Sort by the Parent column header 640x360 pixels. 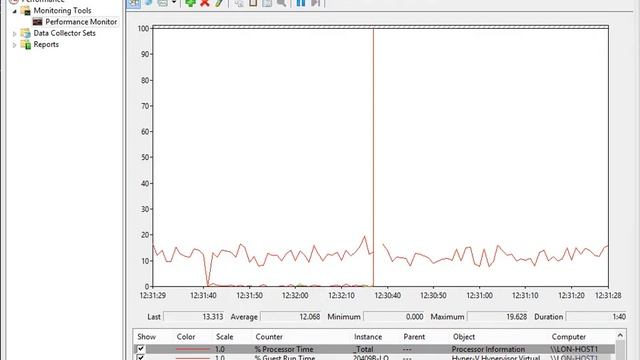click(x=414, y=337)
